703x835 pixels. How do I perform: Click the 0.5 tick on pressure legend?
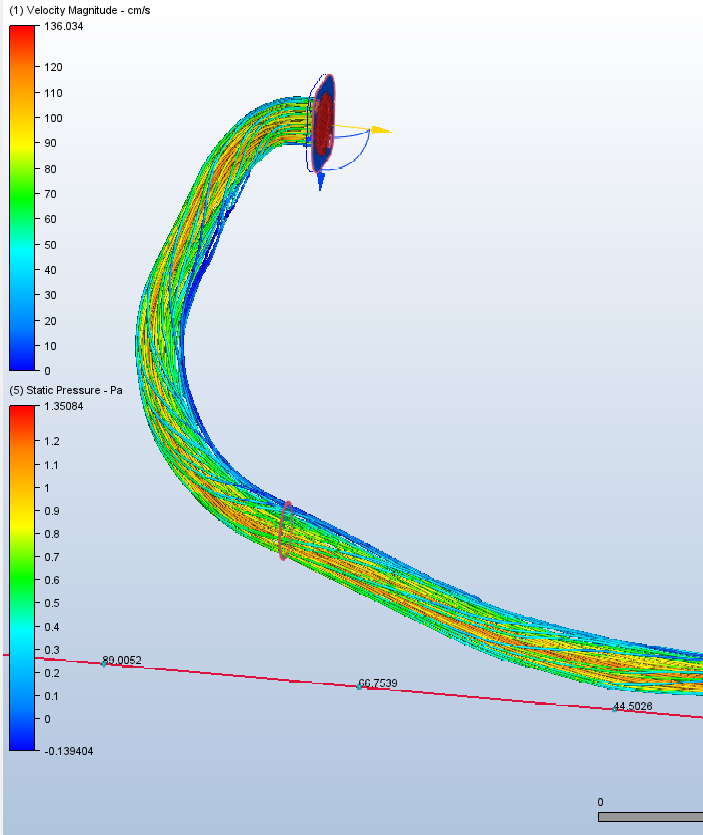coord(52,603)
